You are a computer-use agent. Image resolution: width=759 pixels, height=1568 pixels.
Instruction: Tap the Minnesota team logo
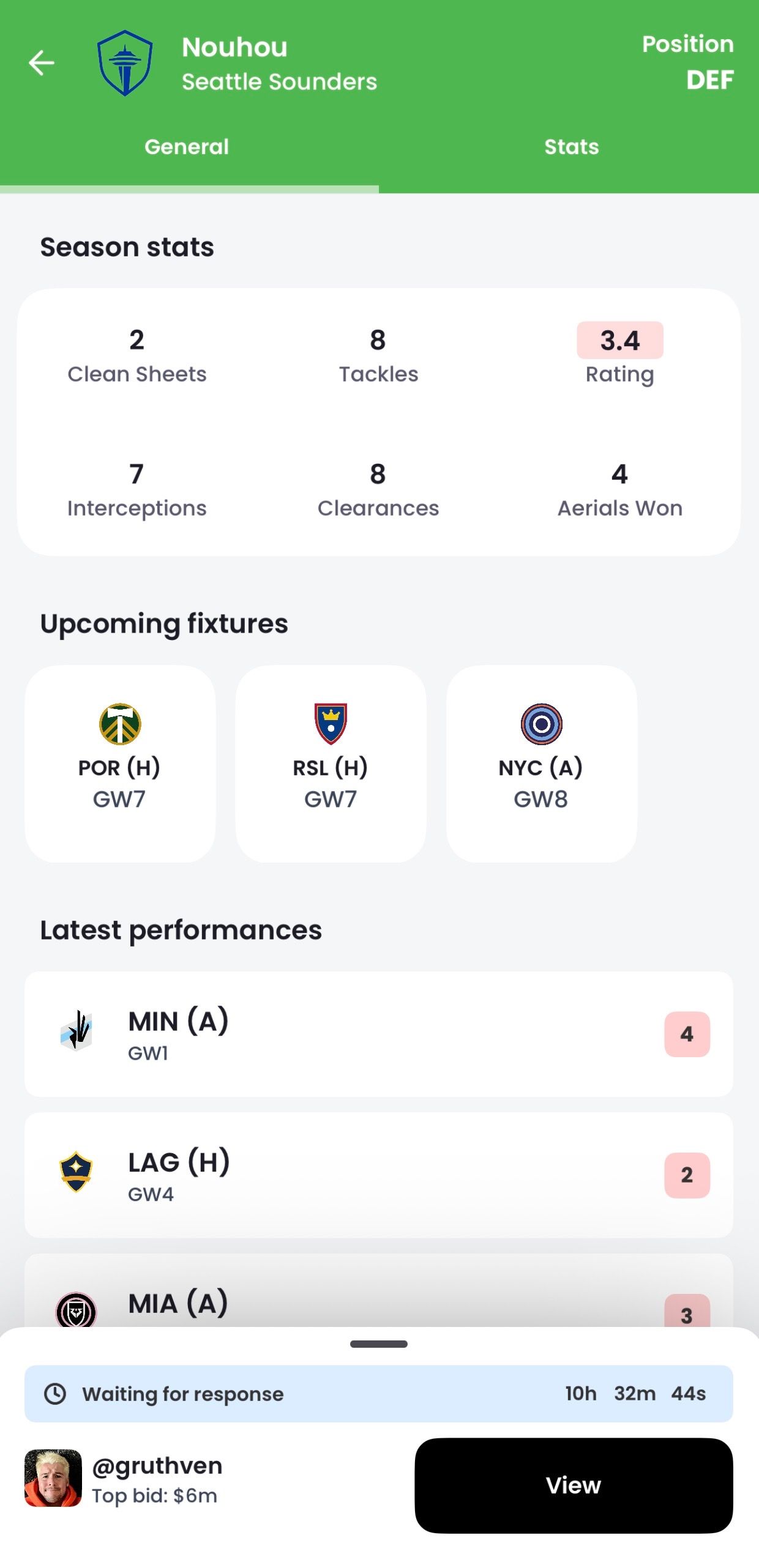coord(77,1030)
